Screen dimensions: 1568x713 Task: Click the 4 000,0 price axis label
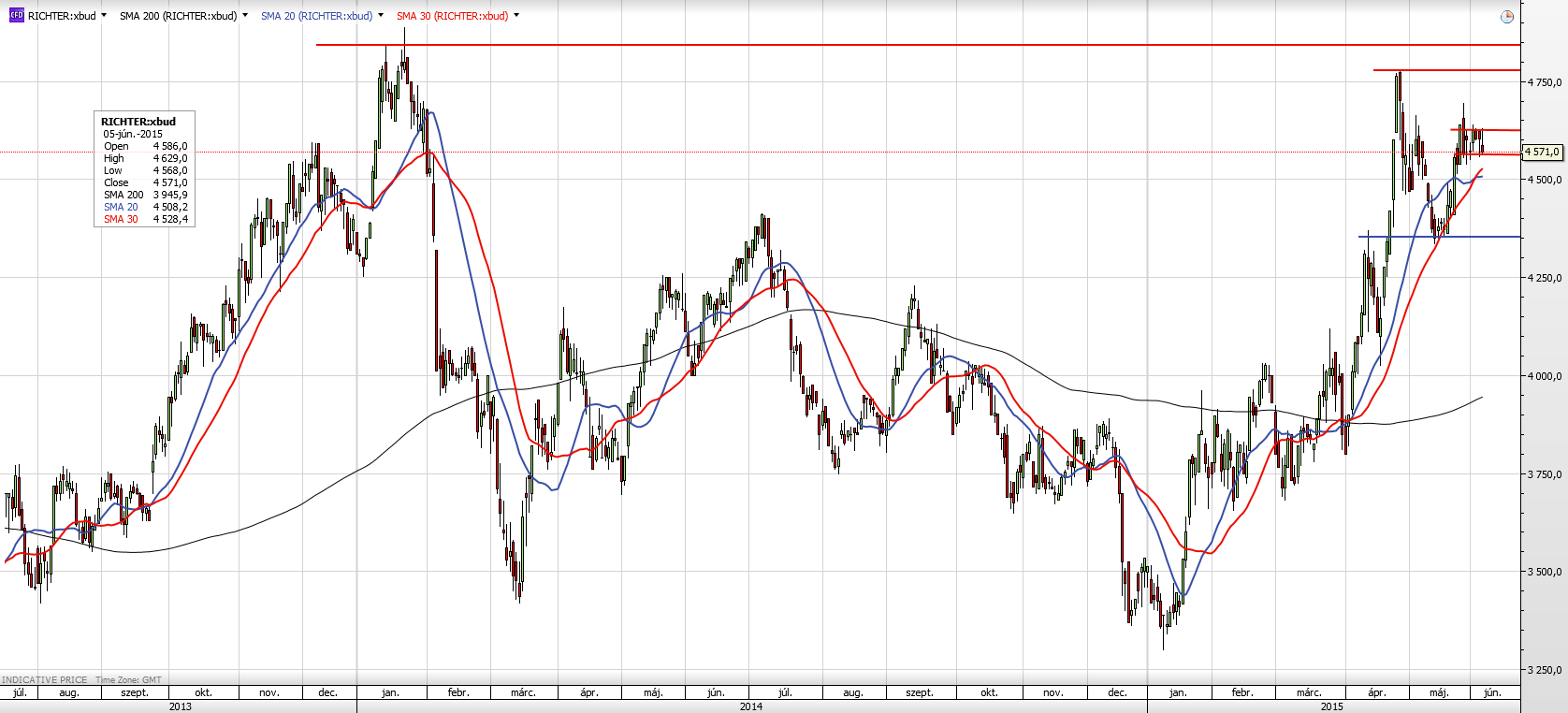(1545, 376)
